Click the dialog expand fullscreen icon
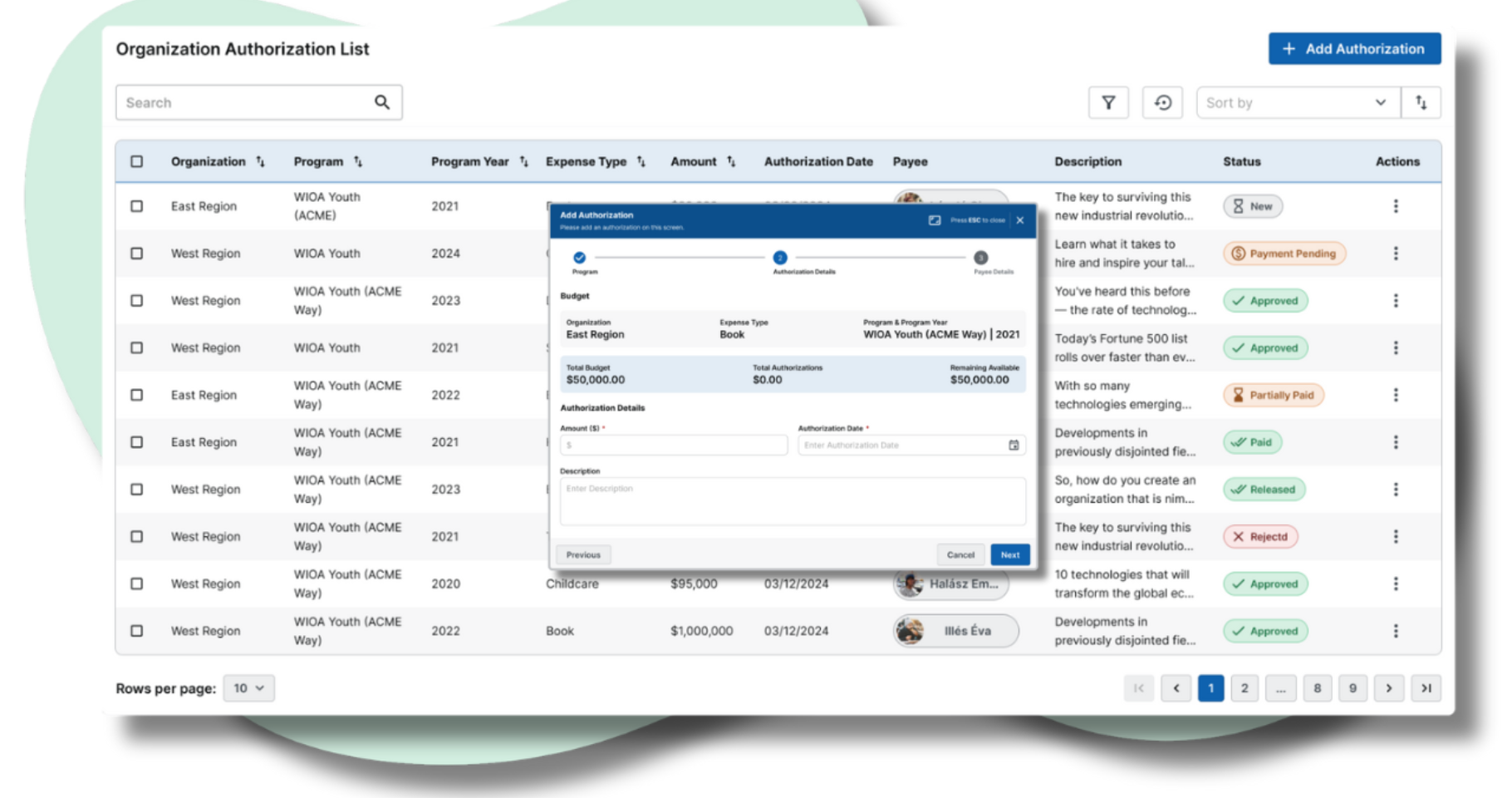Viewport: 1512px width, 798px height. pos(935,220)
